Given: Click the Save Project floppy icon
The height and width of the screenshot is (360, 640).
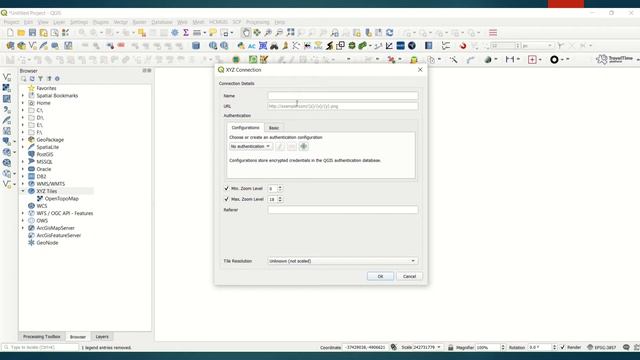Looking at the screenshot, I should pos(32,33).
